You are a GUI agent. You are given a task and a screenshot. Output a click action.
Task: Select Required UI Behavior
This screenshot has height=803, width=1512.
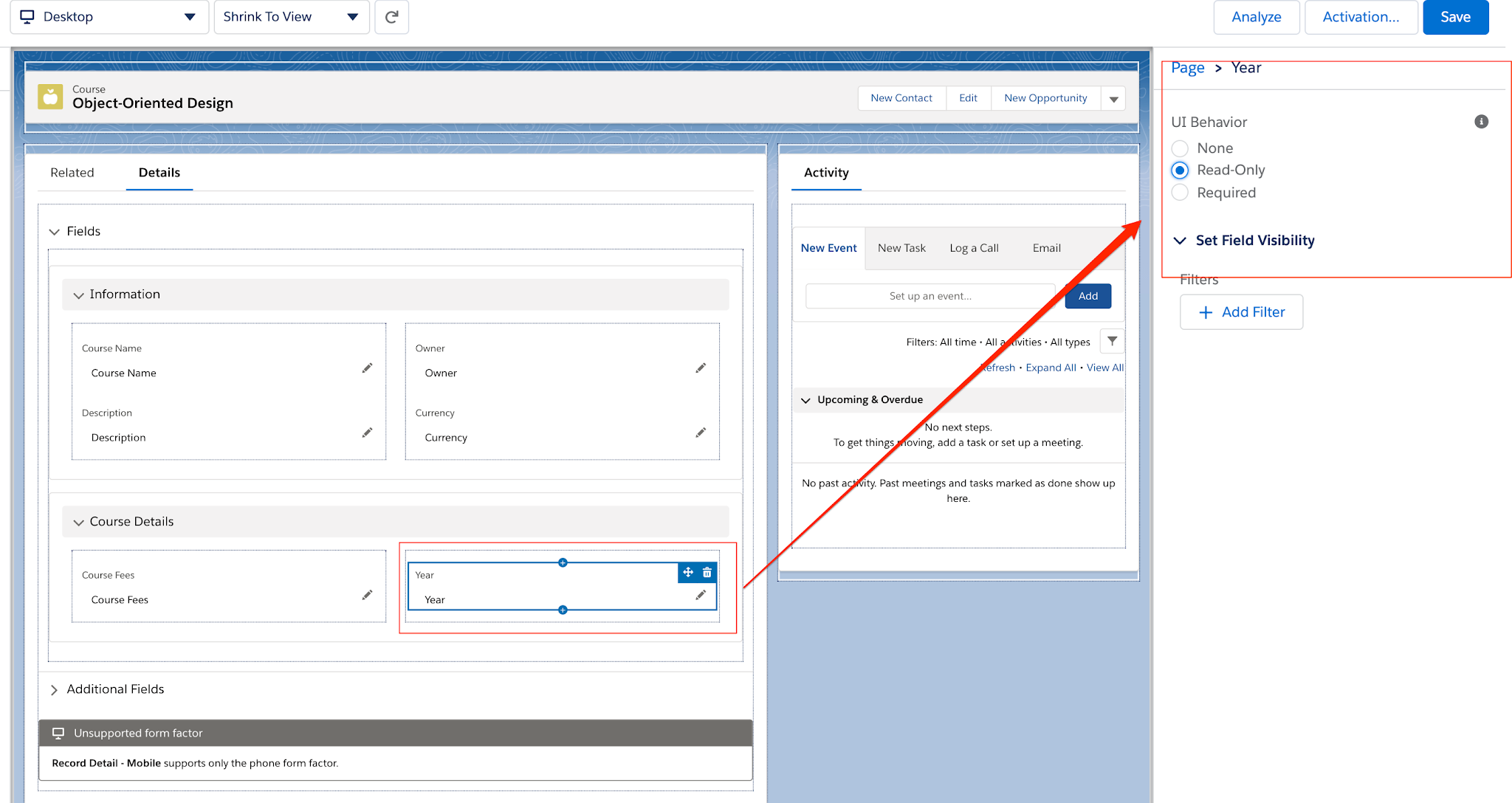1179,192
